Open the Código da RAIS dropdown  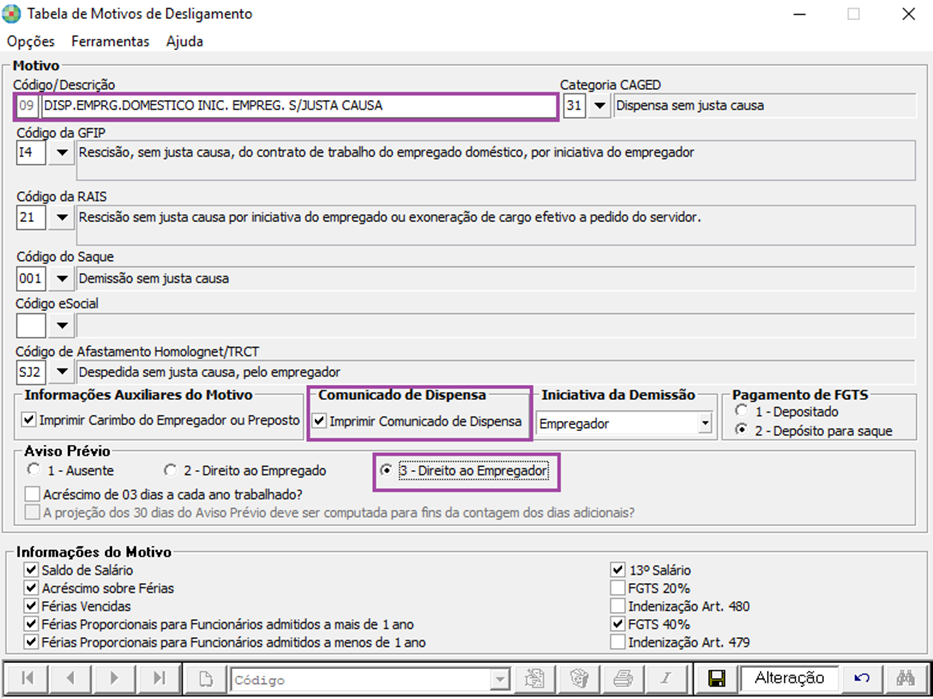point(61,218)
